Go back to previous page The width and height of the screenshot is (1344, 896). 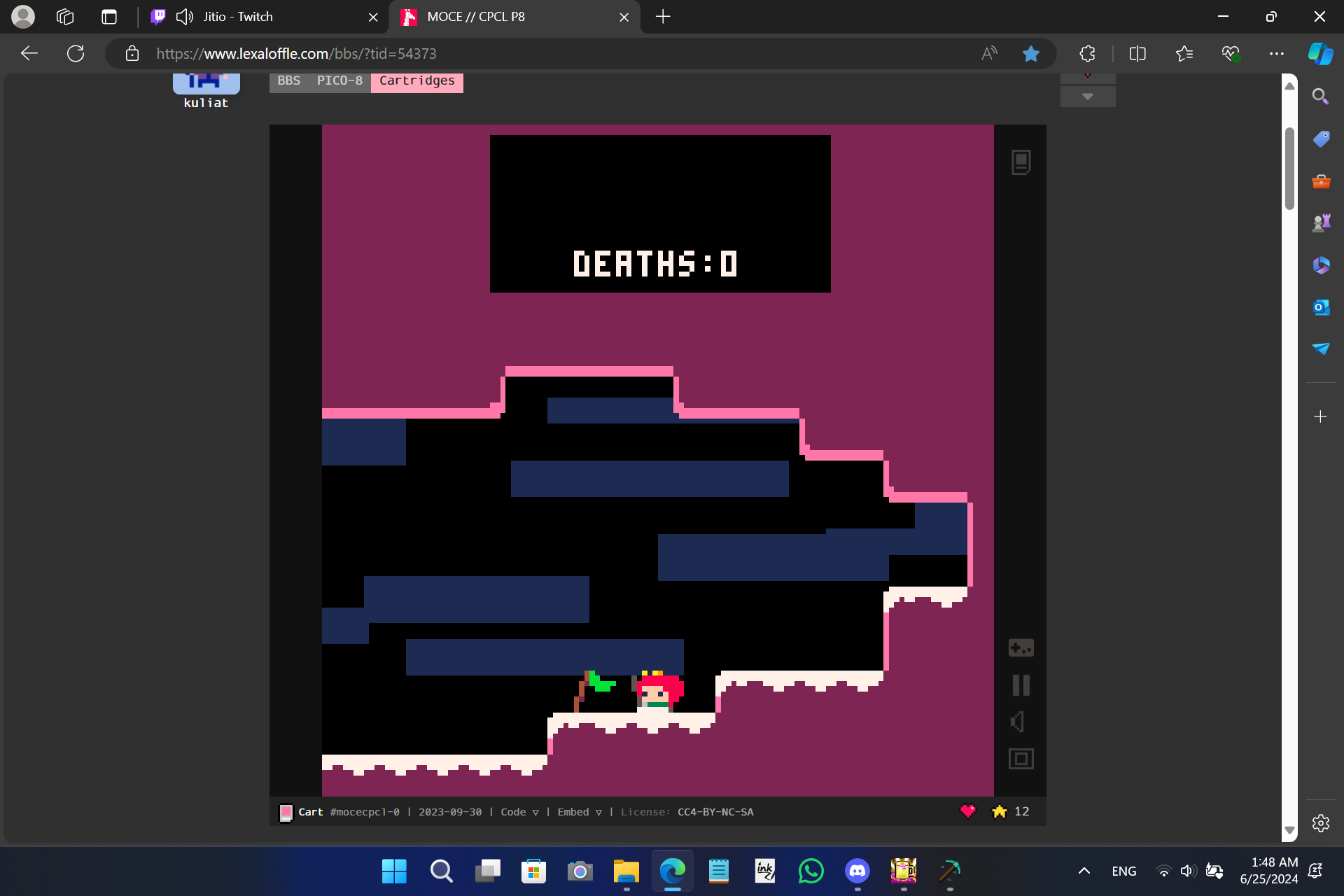pyautogui.click(x=29, y=53)
